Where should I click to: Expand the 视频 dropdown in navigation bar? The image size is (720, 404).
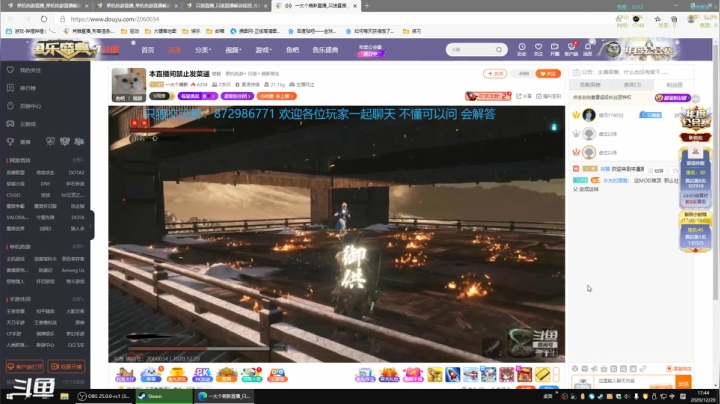(x=233, y=50)
